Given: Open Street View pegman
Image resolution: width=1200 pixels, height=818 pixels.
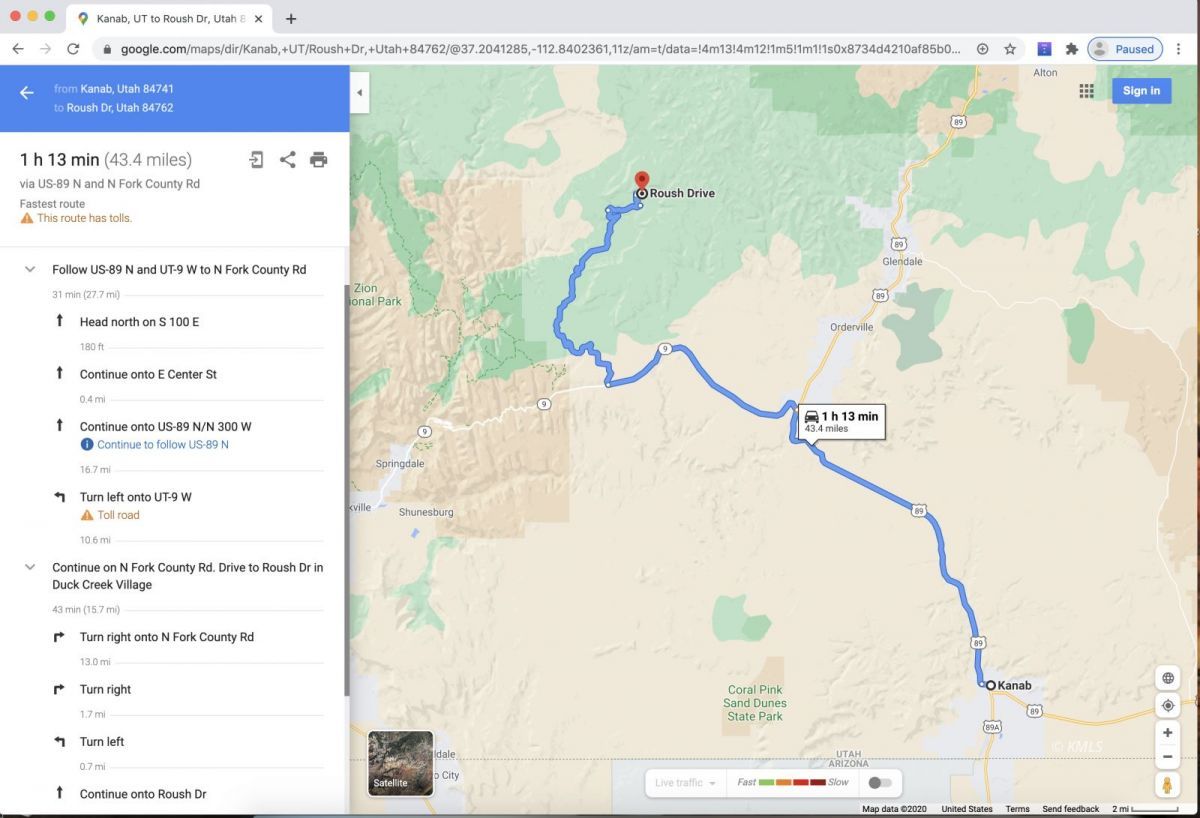Looking at the screenshot, I should click(x=1167, y=784).
